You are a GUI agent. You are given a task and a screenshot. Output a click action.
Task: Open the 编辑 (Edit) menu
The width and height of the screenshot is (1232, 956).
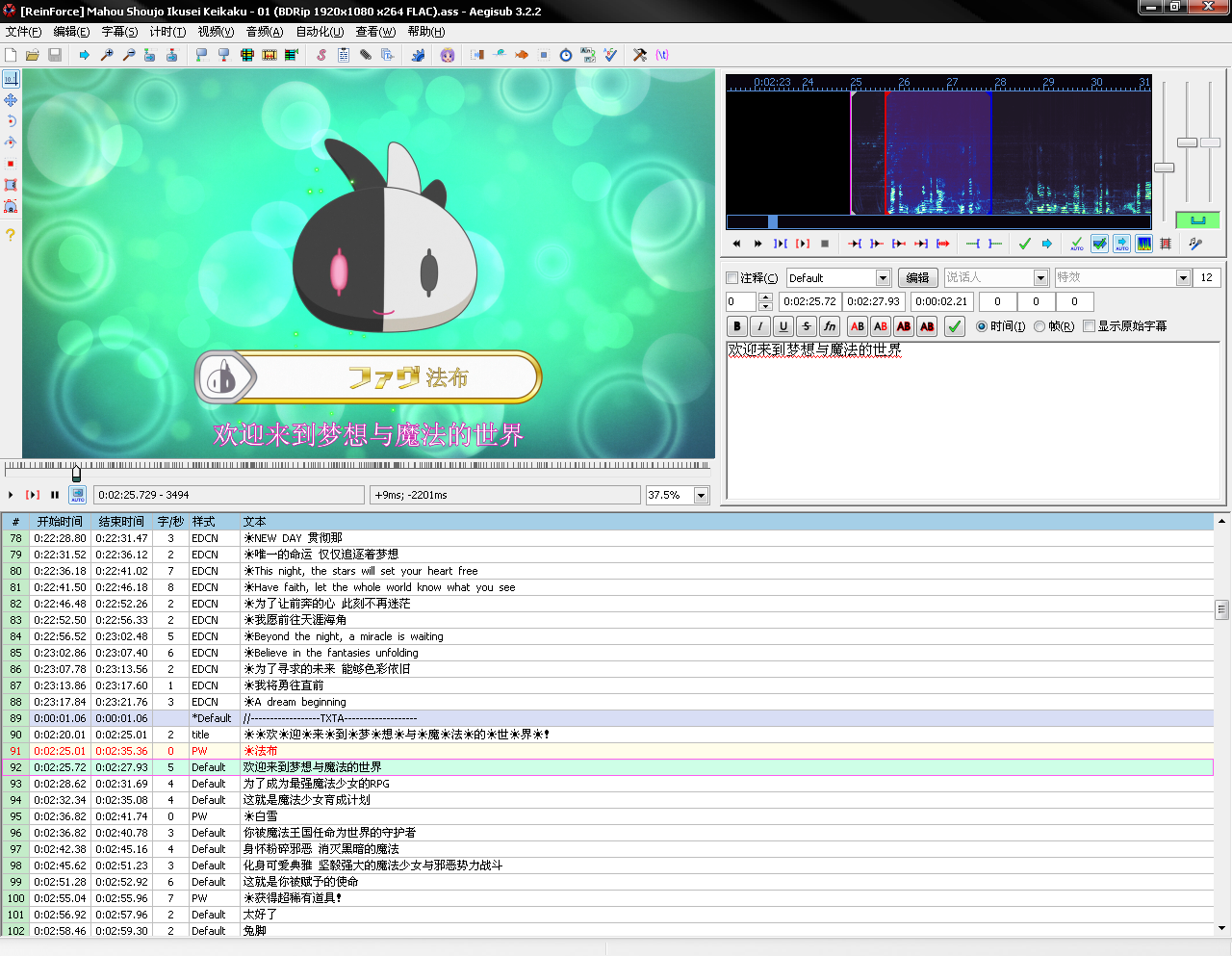(71, 32)
